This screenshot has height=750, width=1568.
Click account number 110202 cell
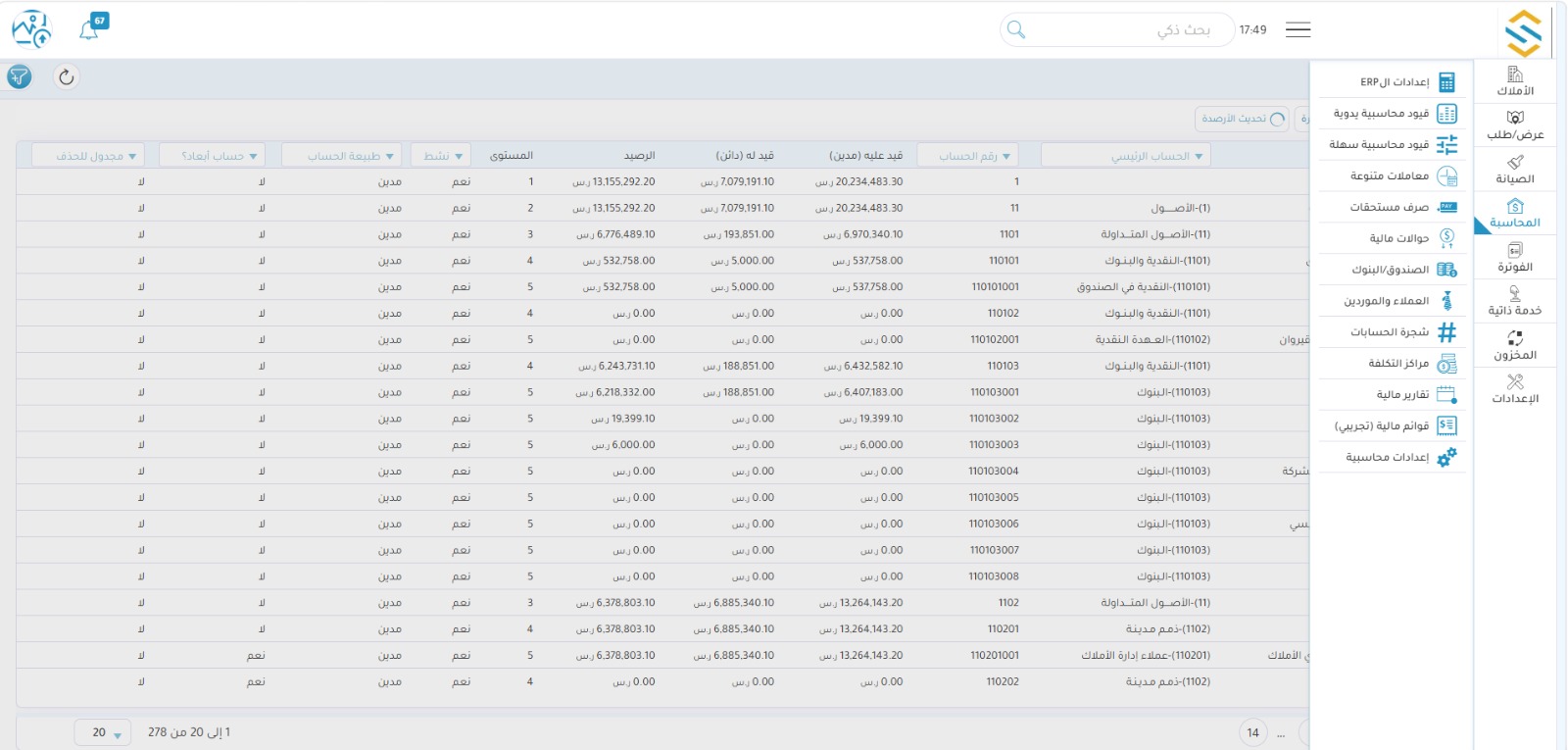(1003, 681)
